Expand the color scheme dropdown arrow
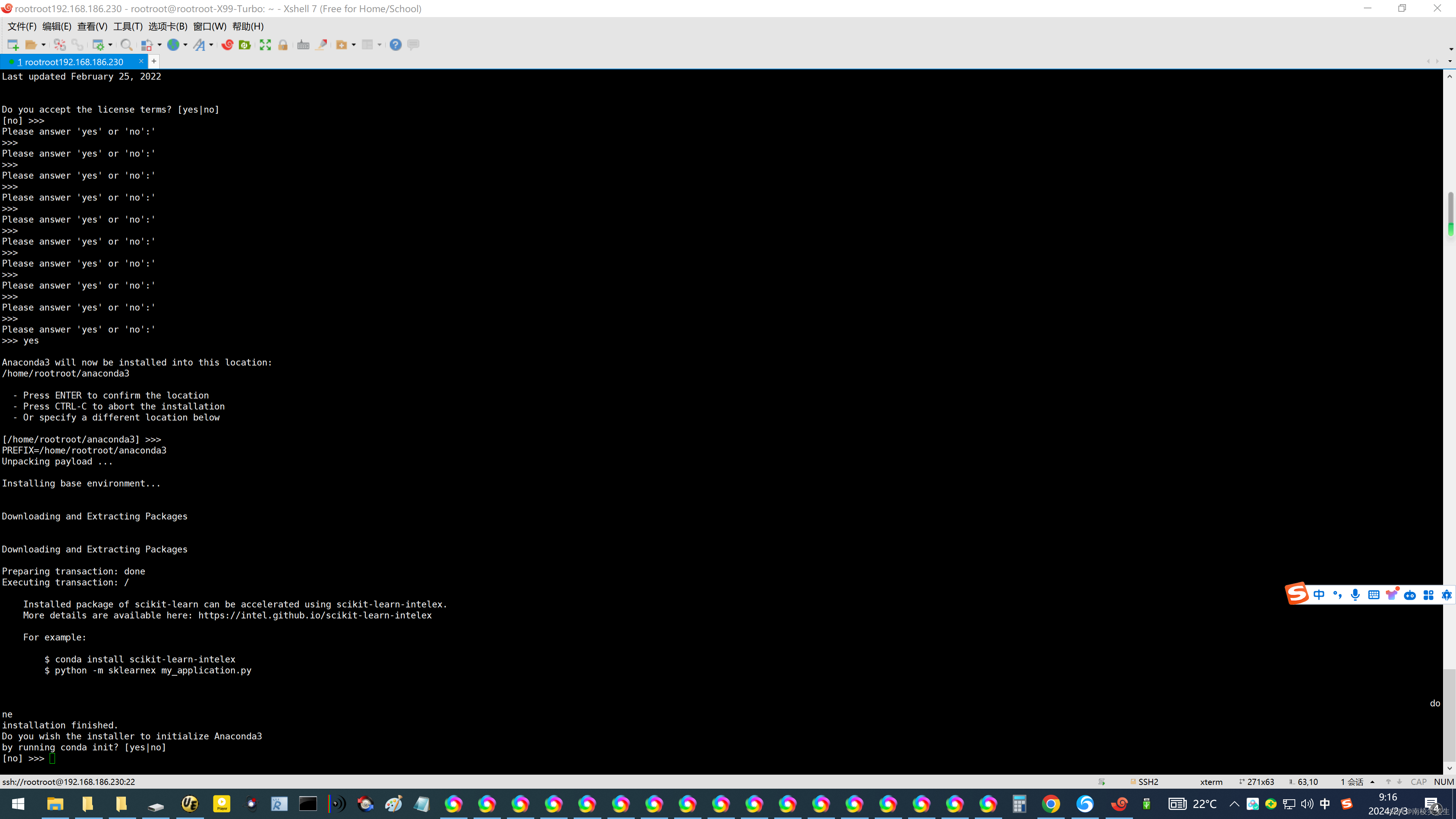Image resolution: width=1456 pixels, height=819 pixels. click(159, 45)
